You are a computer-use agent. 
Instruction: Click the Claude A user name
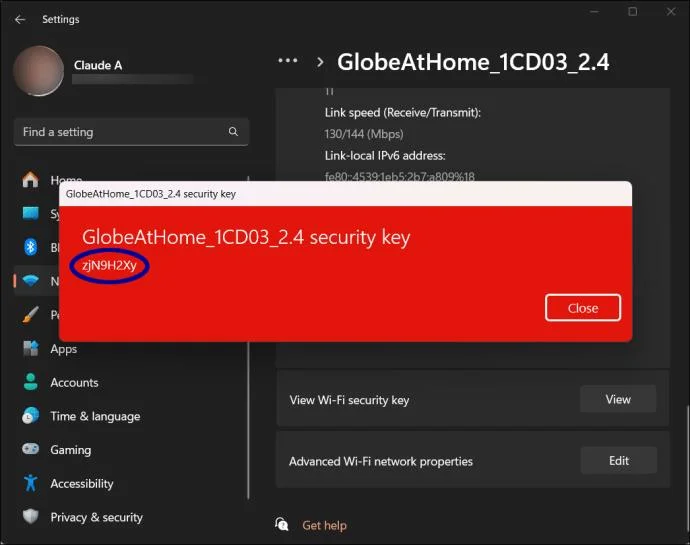(98, 65)
